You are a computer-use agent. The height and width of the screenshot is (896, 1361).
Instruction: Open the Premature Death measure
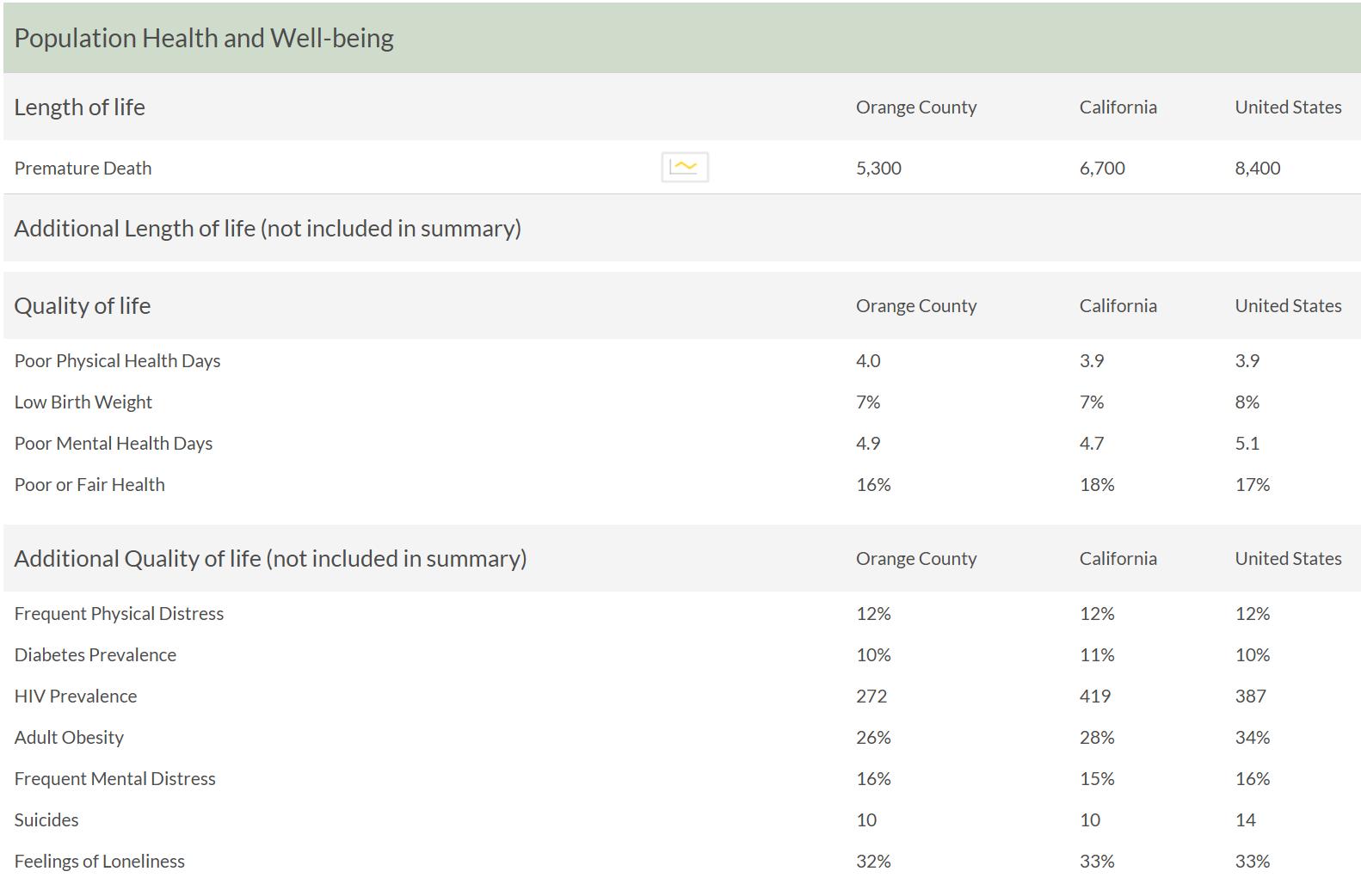click(x=83, y=169)
